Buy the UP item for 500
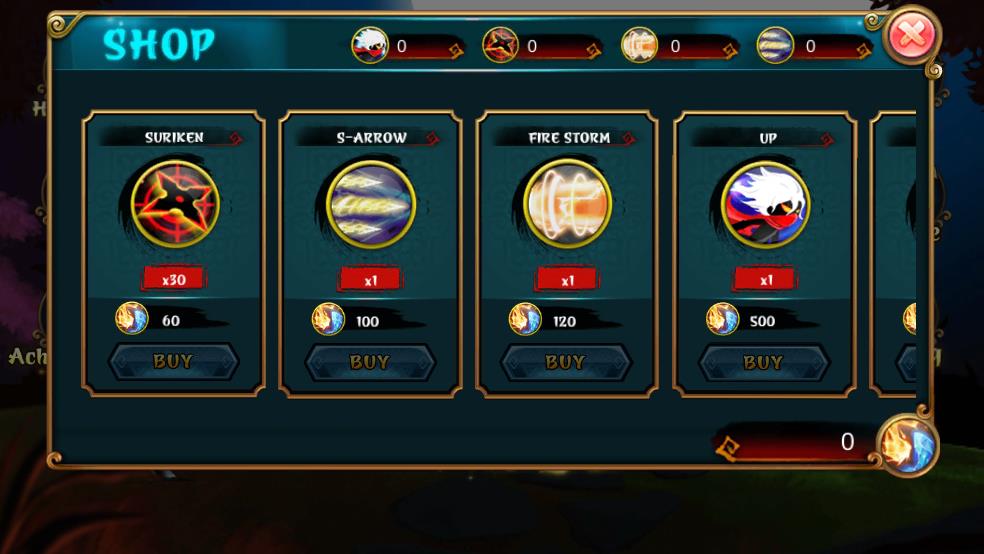Viewport: 984px width, 554px height. pos(764,362)
